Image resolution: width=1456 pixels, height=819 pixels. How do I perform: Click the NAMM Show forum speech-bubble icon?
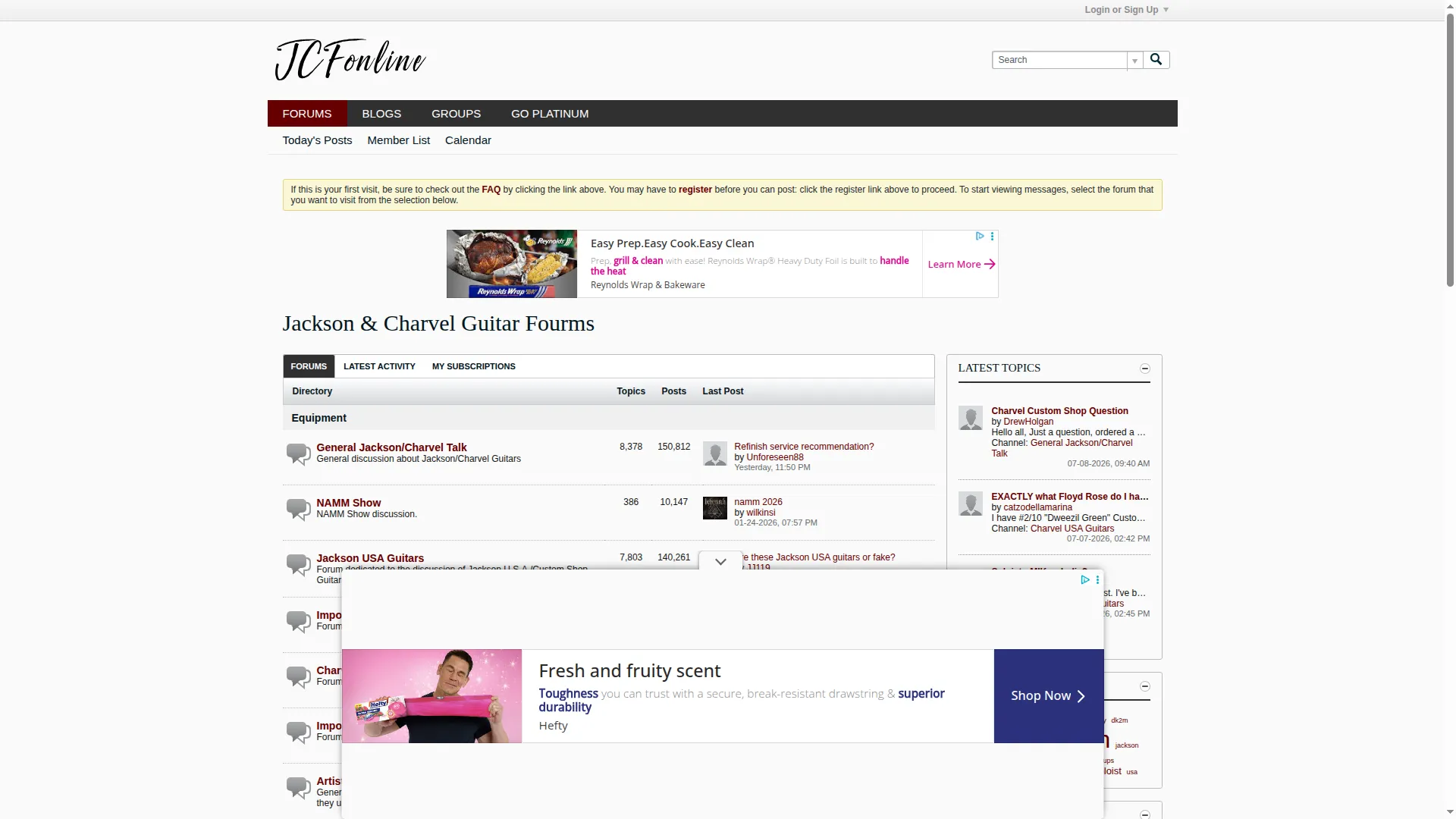298,510
